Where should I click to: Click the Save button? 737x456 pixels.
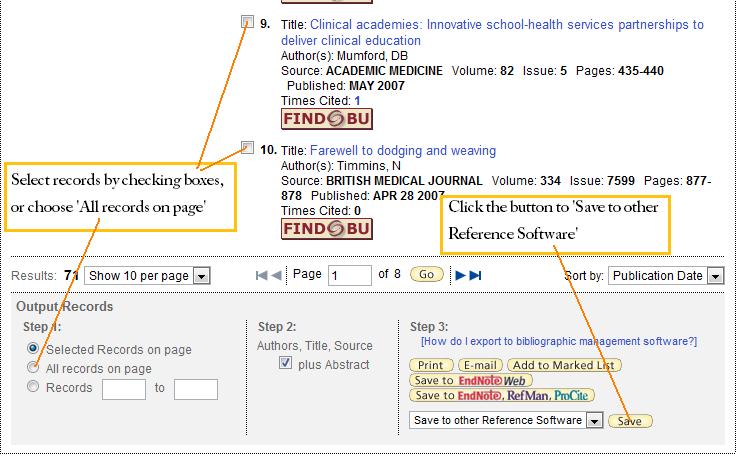click(630, 421)
